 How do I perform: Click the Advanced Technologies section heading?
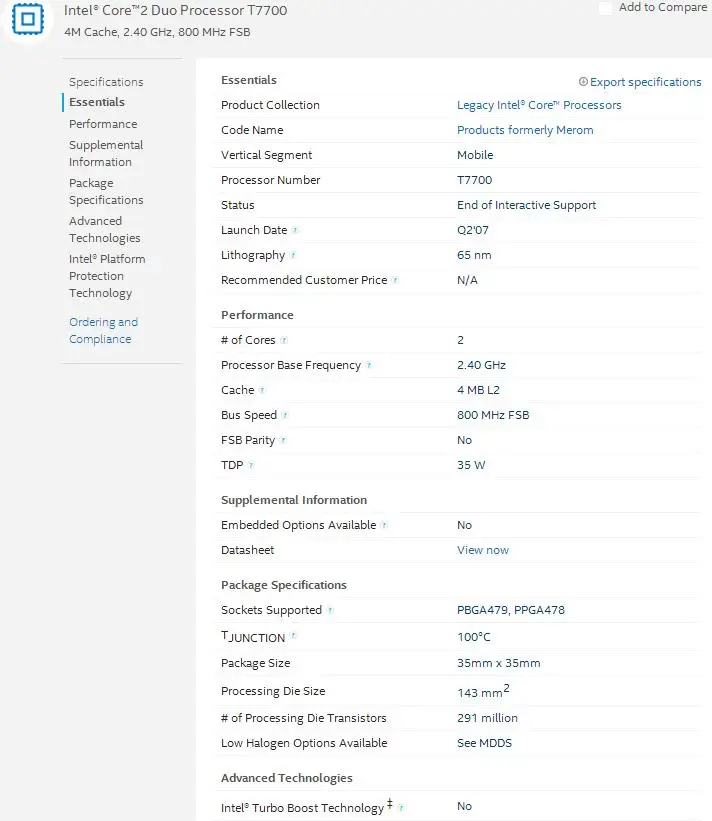[286, 779]
